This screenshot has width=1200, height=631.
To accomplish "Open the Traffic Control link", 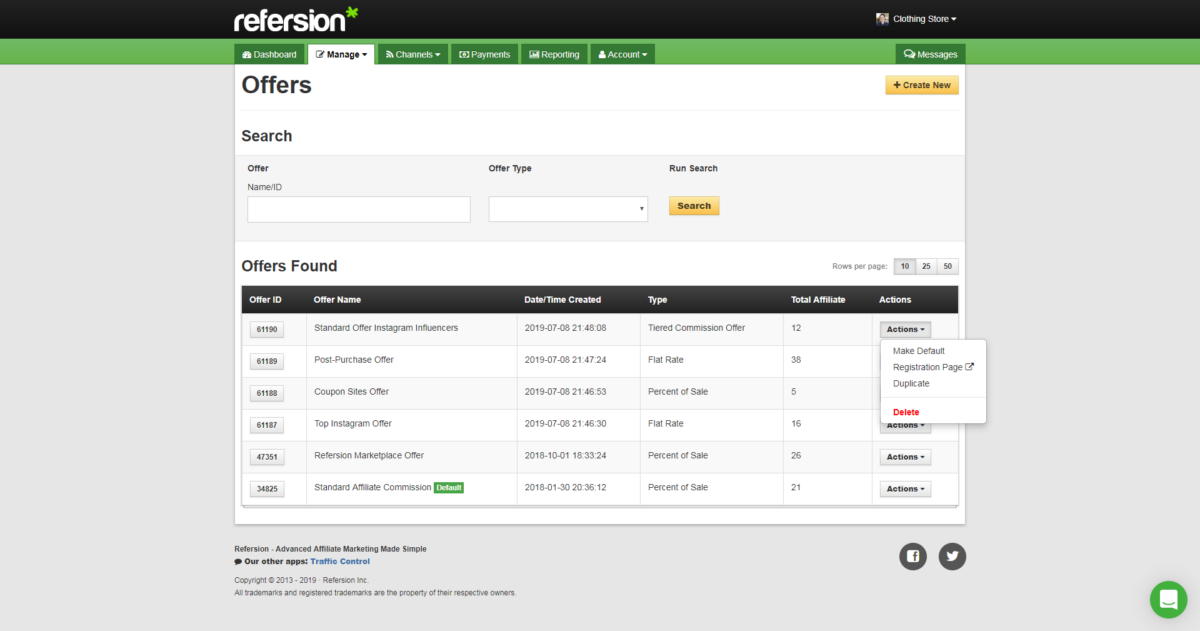I will point(340,561).
